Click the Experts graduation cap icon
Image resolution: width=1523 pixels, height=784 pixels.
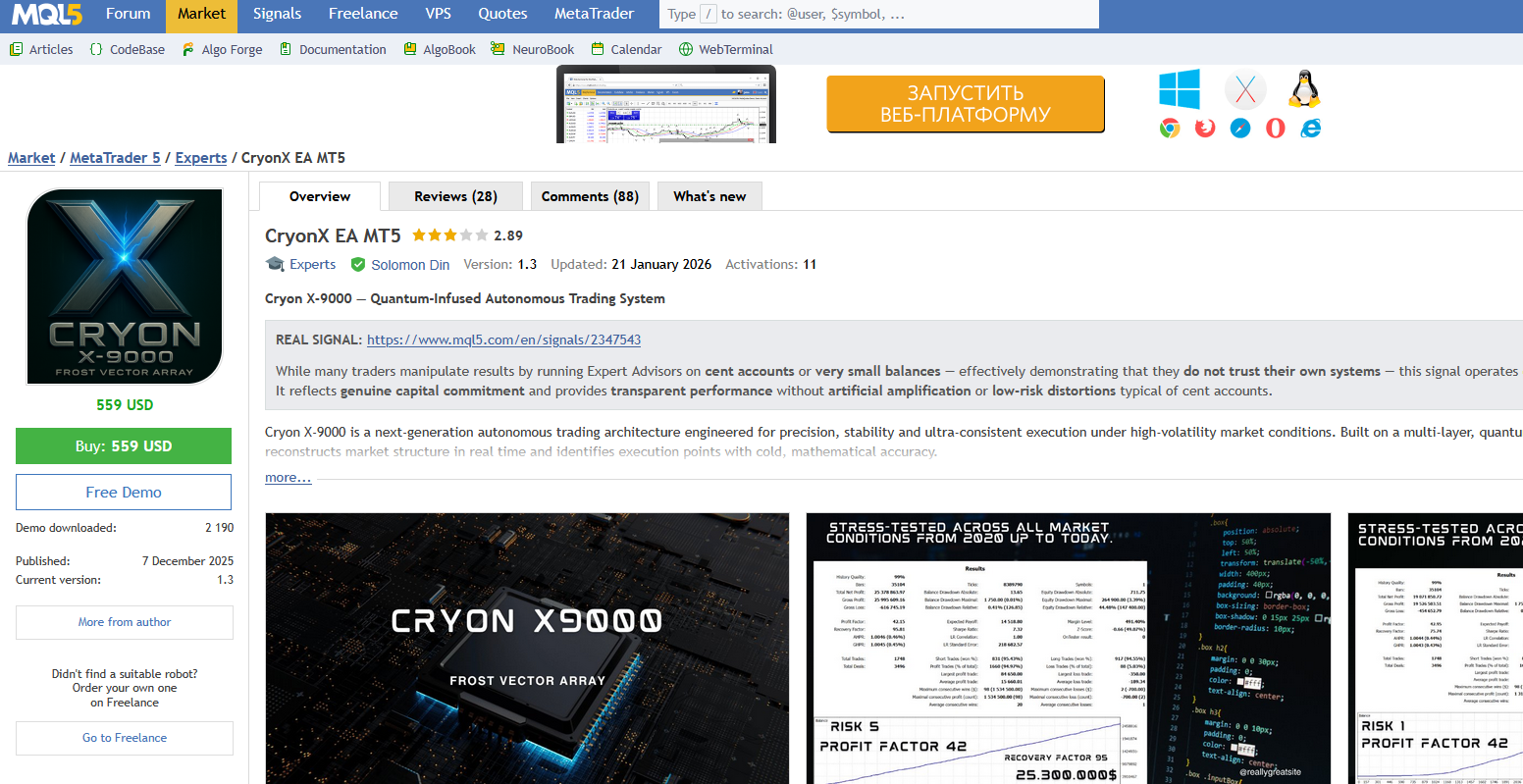tap(275, 264)
